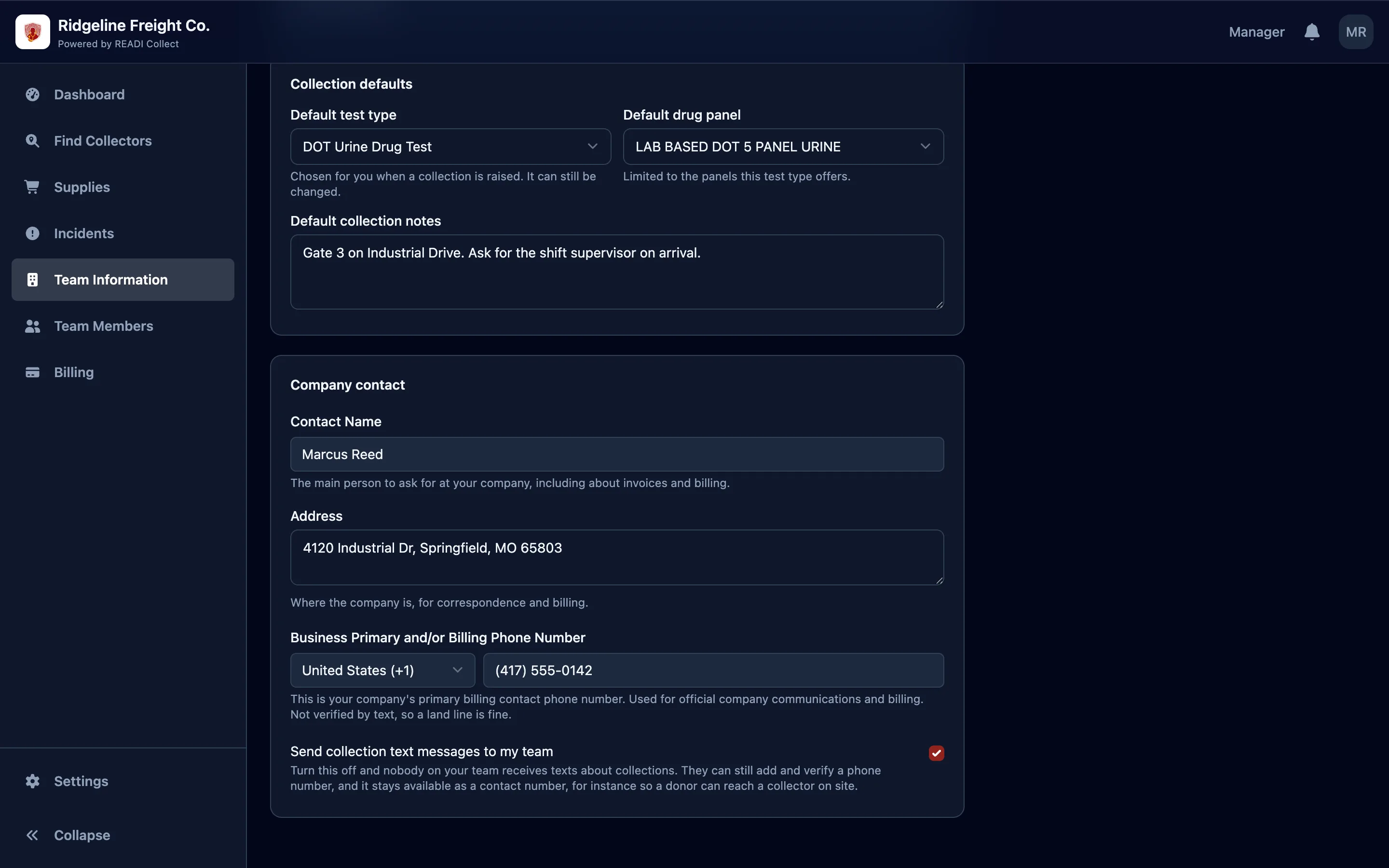
Task: Select Team Information sidebar item
Action: pos(123,280)
